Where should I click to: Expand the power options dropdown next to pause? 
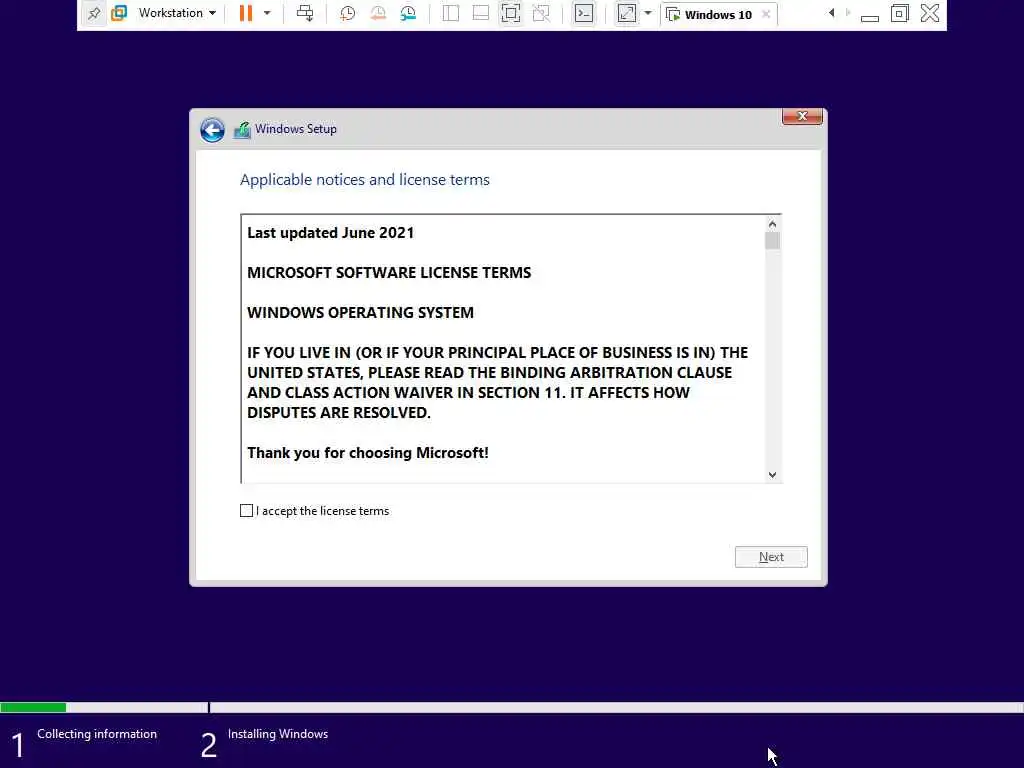pyautogui.click(x=267, y=13)
